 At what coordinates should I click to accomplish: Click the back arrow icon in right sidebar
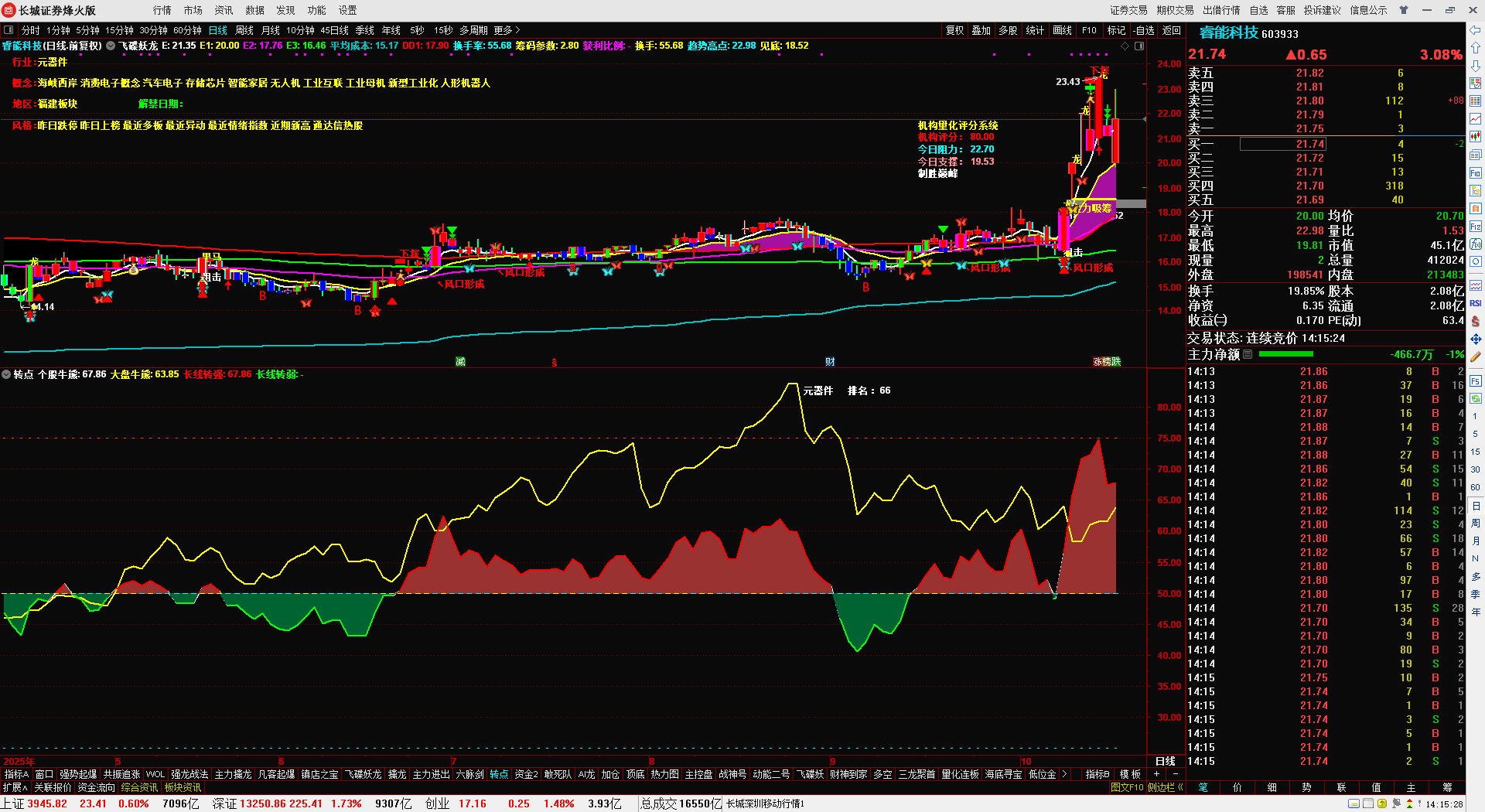pos(1476,30)
